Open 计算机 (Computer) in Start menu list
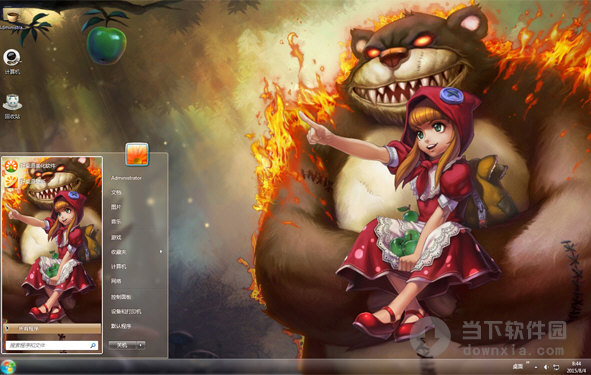Screen dimensions: 591x375 pos(118,266)
